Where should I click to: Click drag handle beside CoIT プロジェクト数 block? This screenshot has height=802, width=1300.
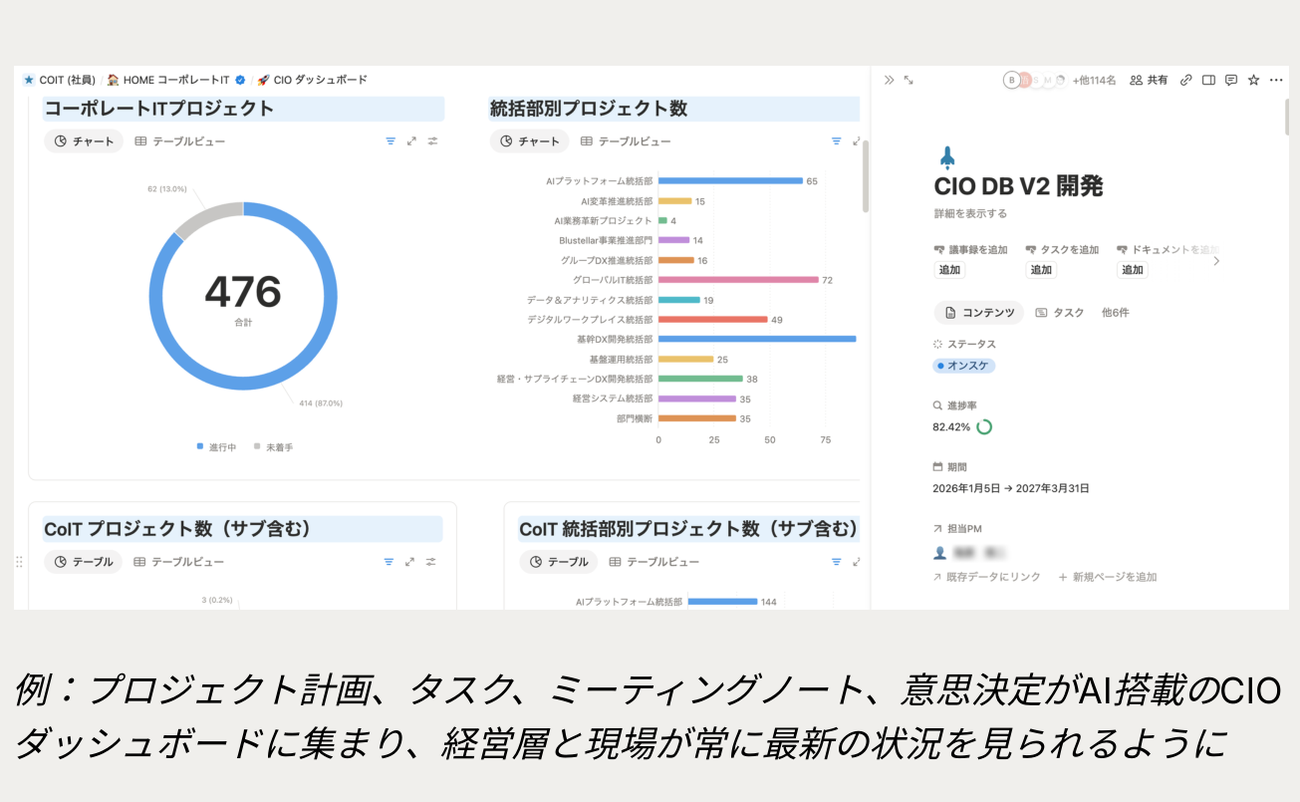[19, 562]
